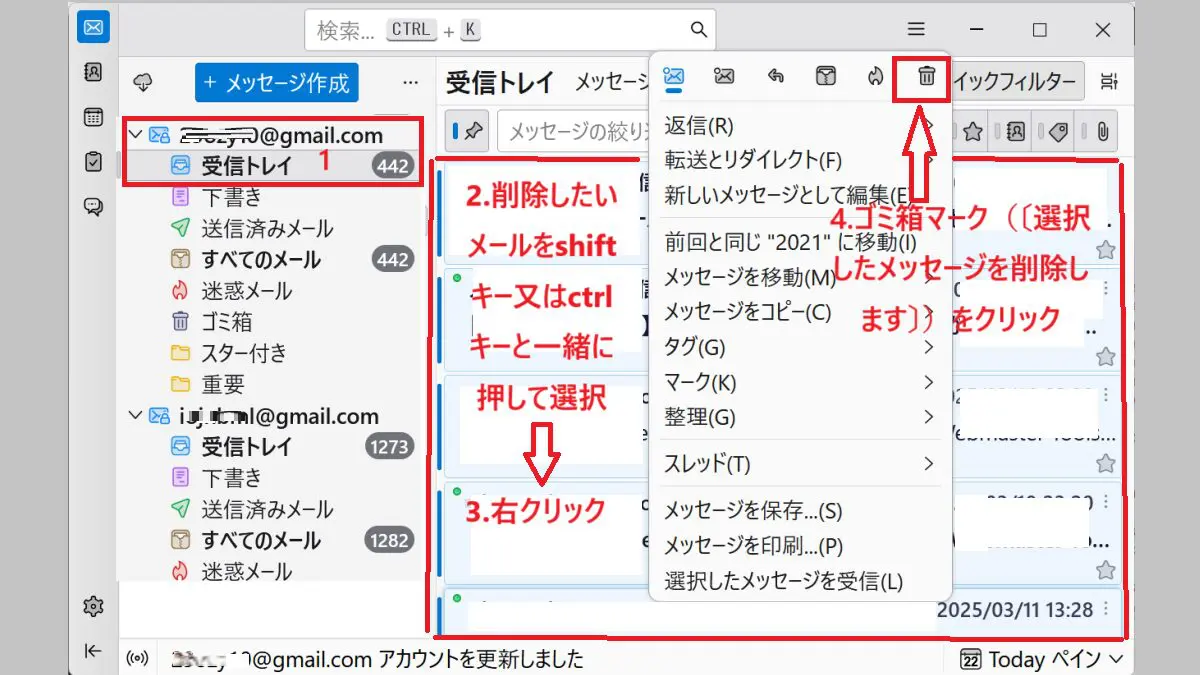Viewport: 1200px width, 675px height.
Task: Click the 受信トレイ heading above message list
Action: pyautogui.click(x=500, y=82)
